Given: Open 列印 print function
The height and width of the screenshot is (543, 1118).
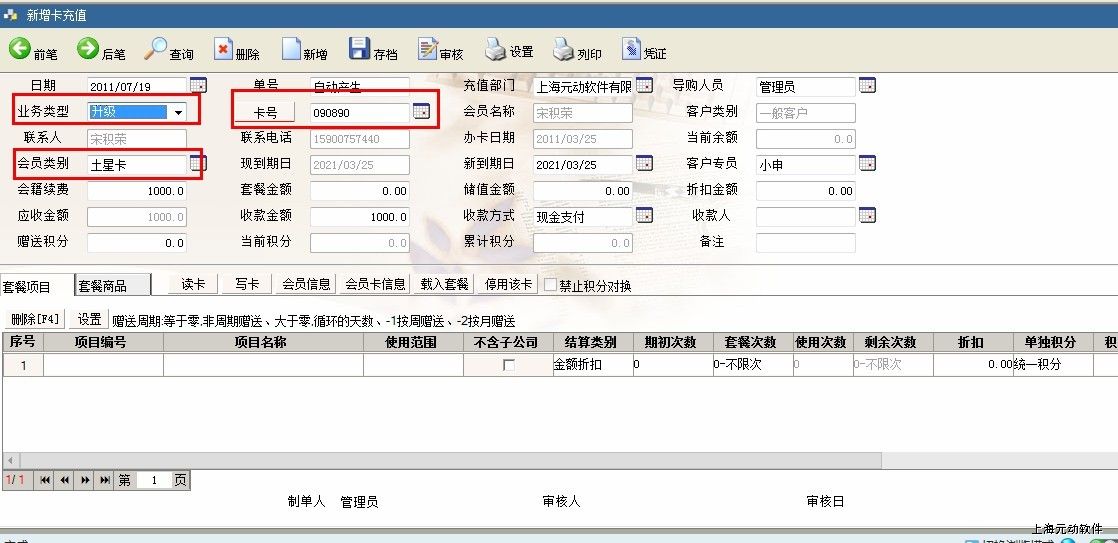Looking at the screenshot, I should (x=564, y=49).
